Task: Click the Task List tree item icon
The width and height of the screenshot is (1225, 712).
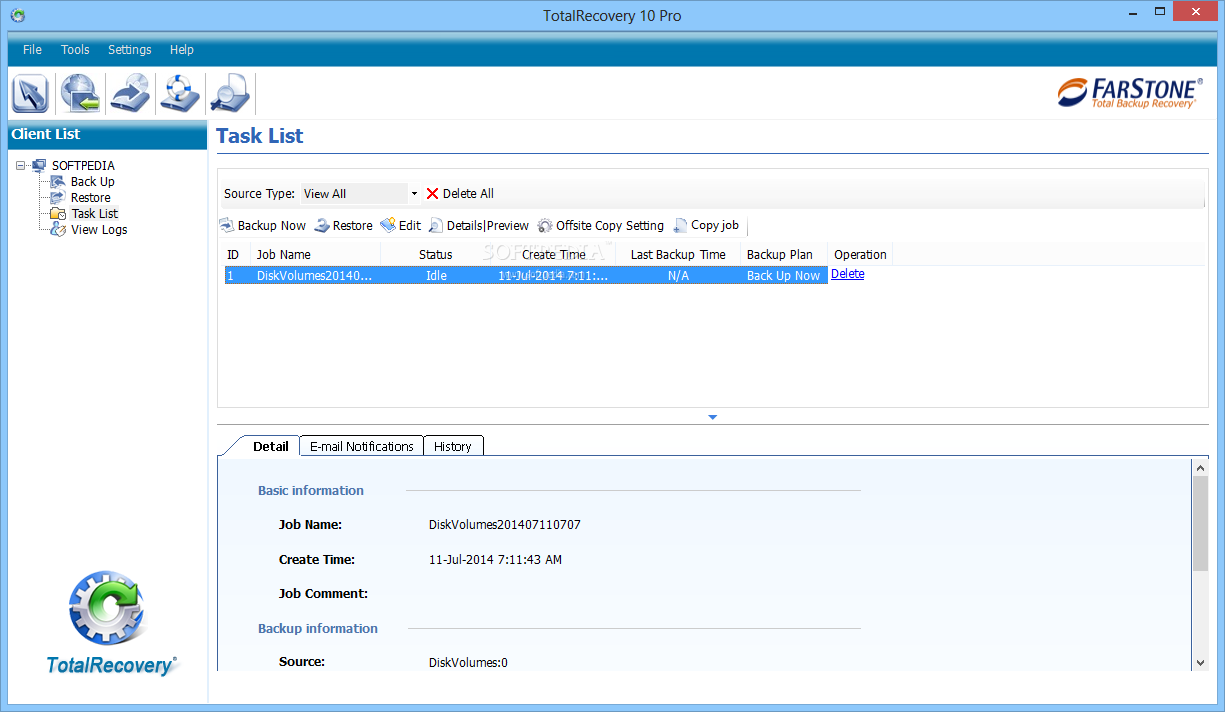Action: click(x=58, y=213)
